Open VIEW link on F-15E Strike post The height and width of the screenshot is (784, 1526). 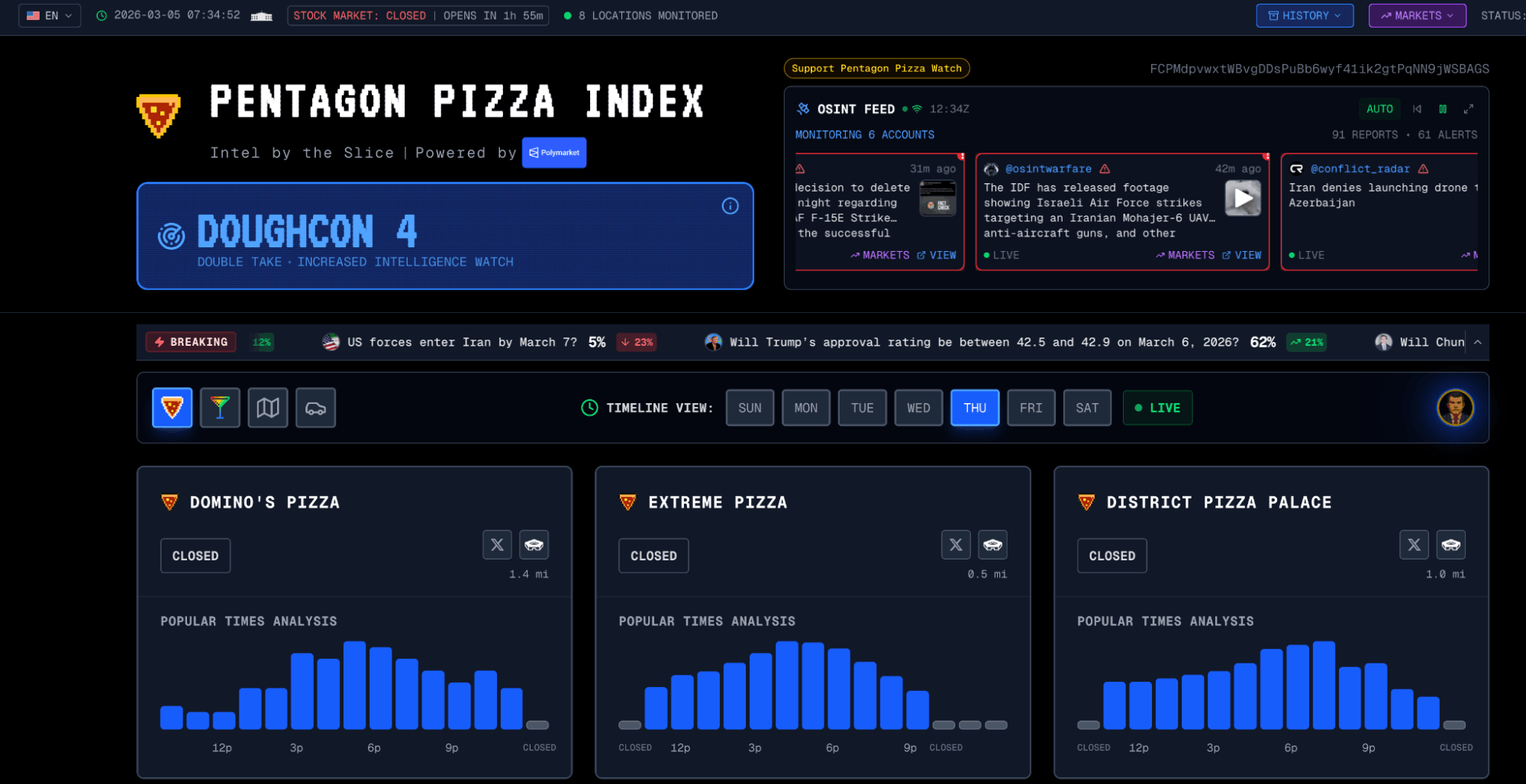[937, 255]
